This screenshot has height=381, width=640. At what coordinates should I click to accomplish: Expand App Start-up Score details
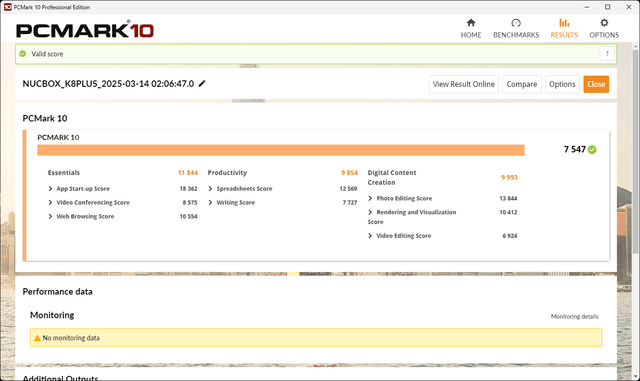pos(50,189)
